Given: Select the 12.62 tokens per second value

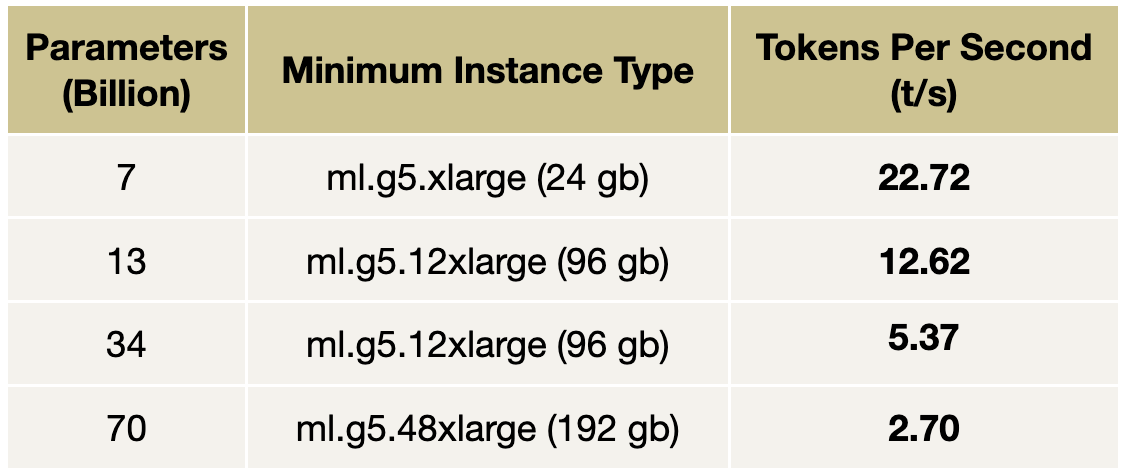Looking at the screenshot, I should point(923,262).
